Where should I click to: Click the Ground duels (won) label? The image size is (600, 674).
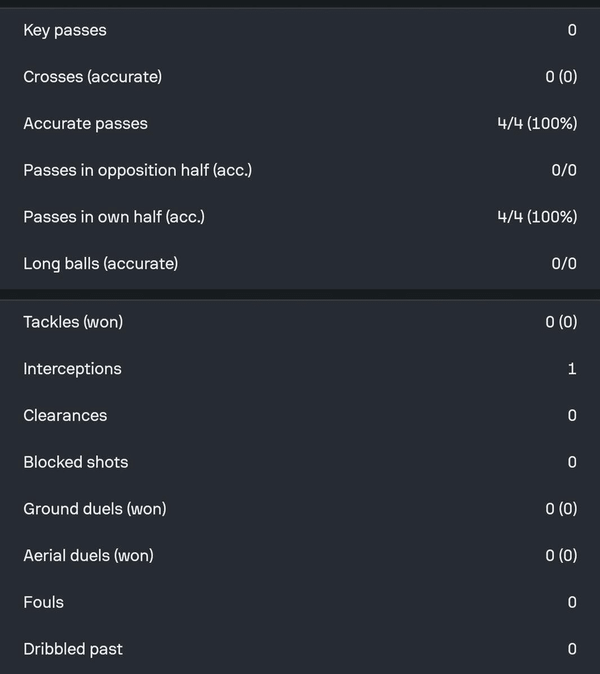pos(95,509)
